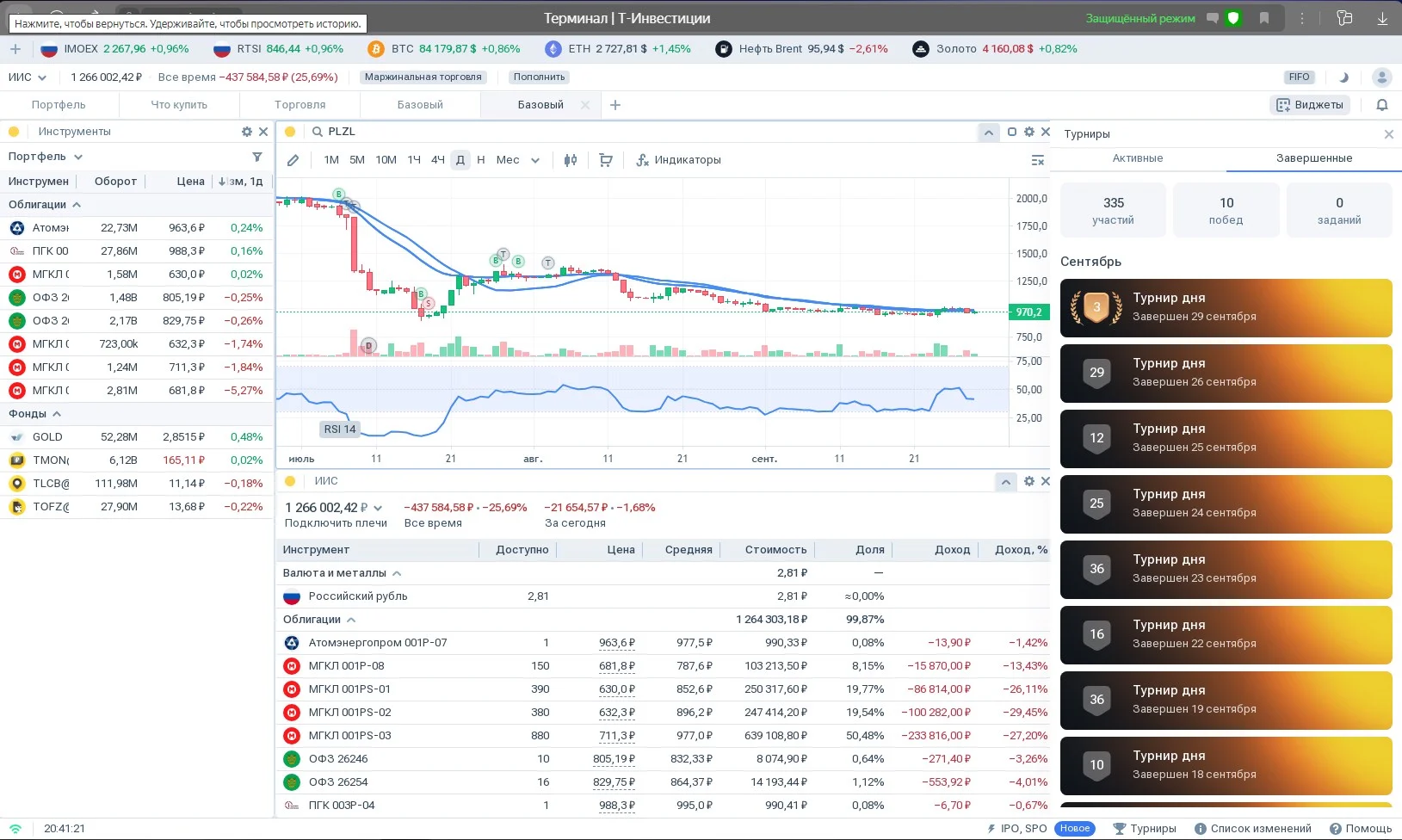Toggle the FIFO mode badge
This screenshot has width=1402, height=840.
[x=1300, y=77]
